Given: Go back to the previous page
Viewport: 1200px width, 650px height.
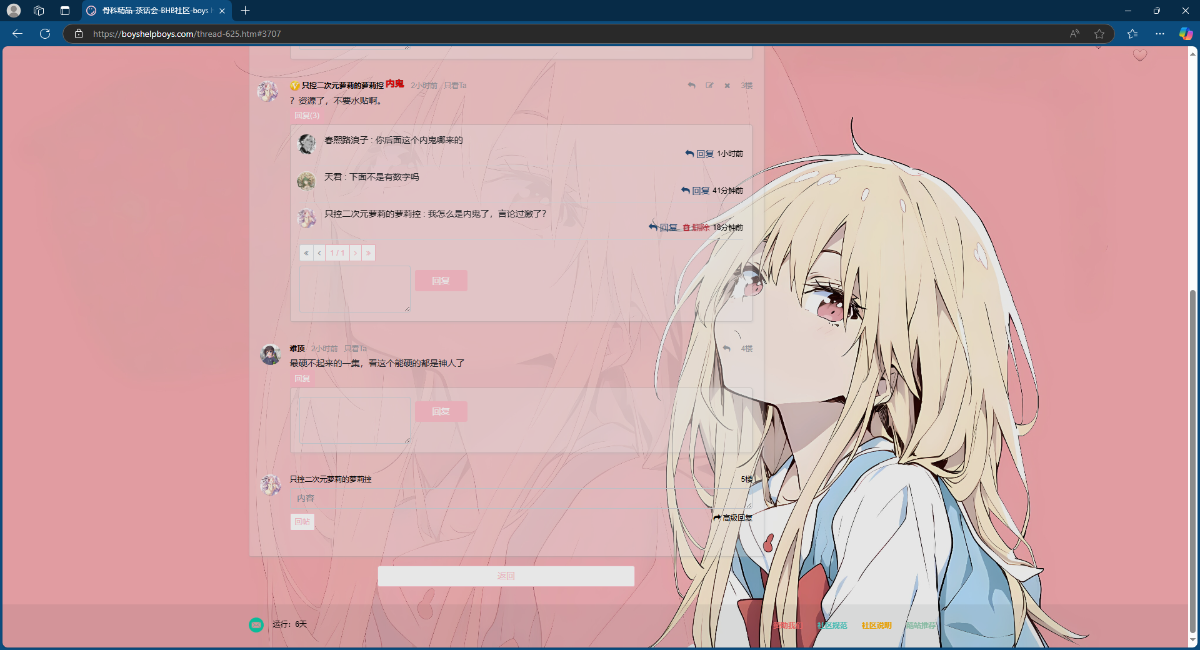Looking at the screenshot, I should (x=17, y=33).
